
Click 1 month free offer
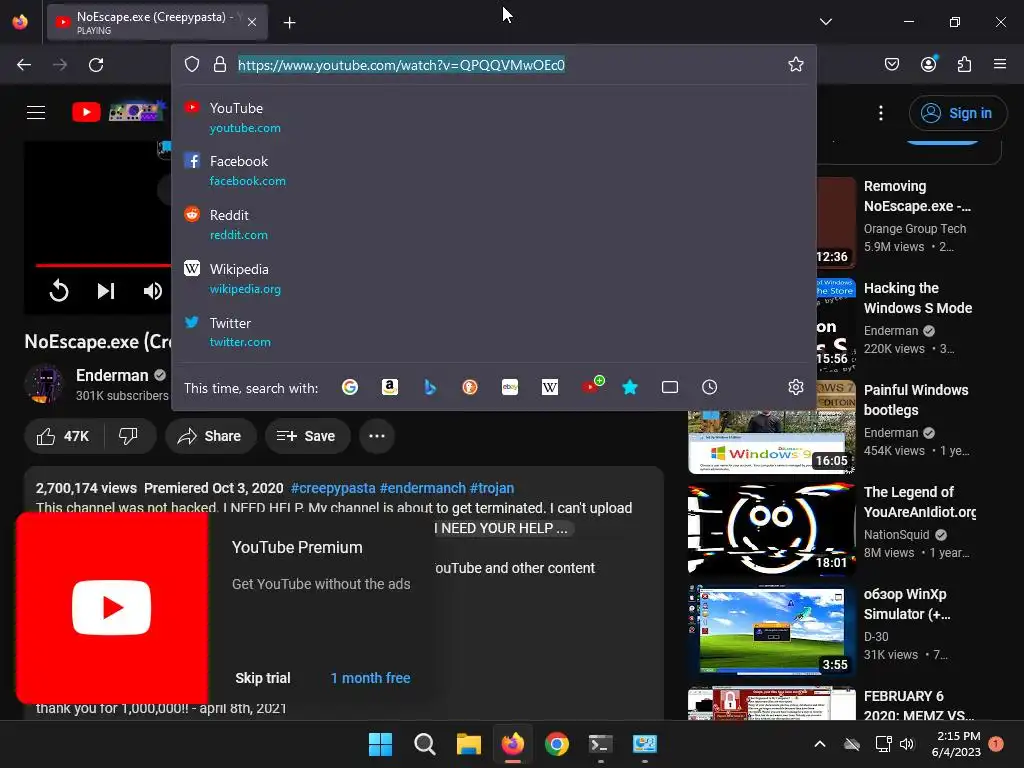click(370, 678)
